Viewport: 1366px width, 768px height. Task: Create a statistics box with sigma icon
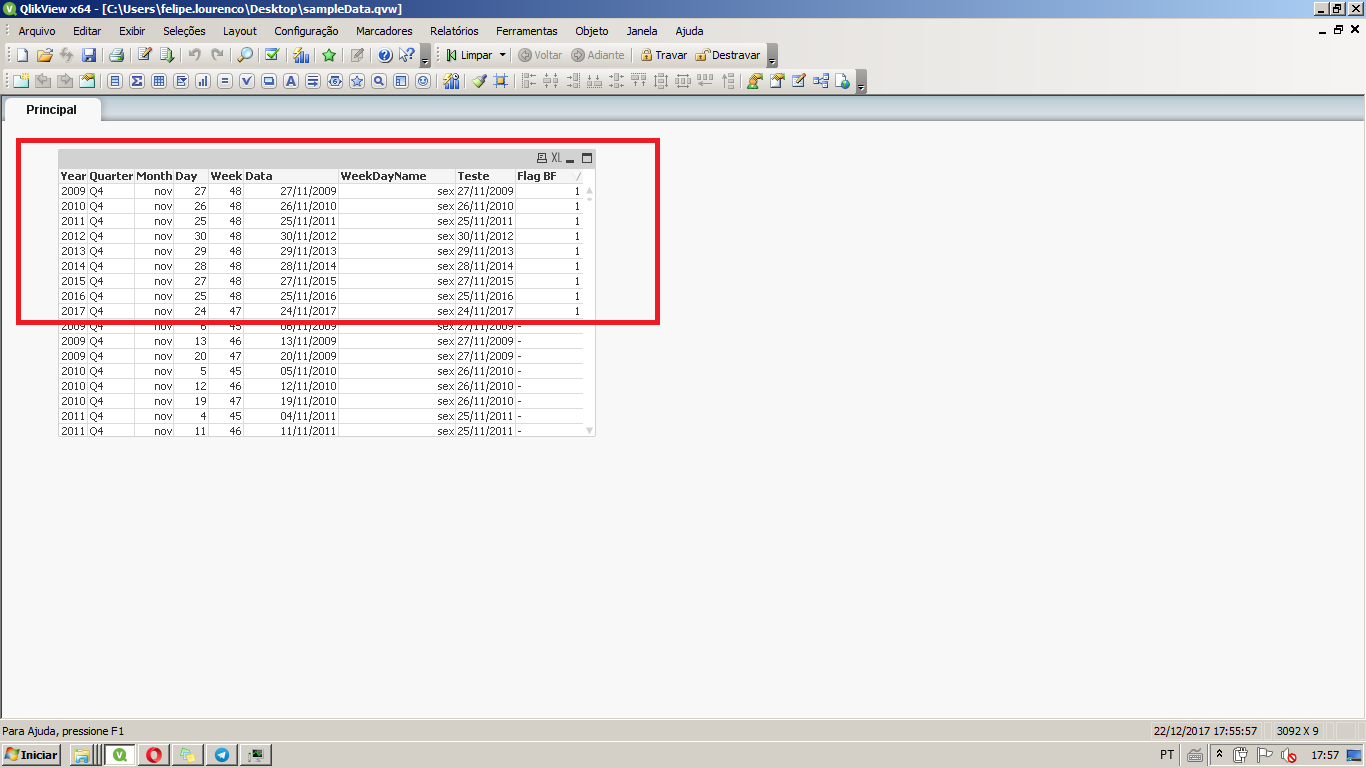(x=137, y=81)
